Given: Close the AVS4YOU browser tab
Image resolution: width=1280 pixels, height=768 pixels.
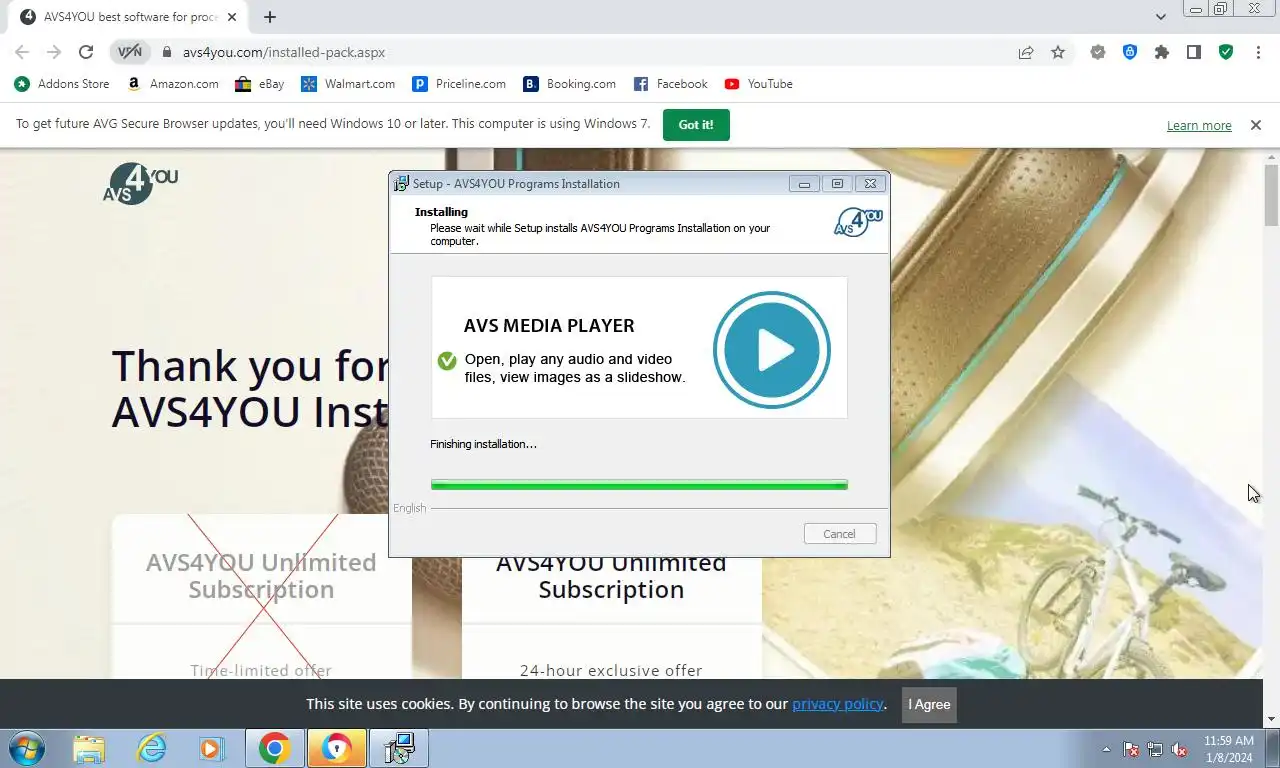Looking at the screenshot, I should pos(232,17).
